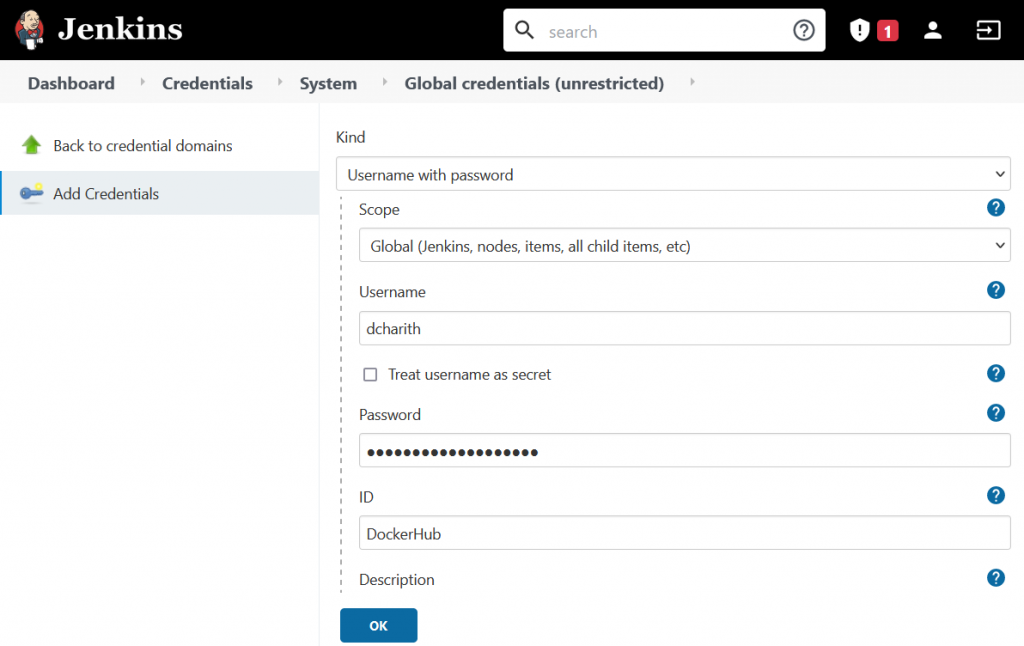The width and height of the screenshot is (1024, 646).
Task: Expand the Dashboard breadcrumb arrow
Action: 142,82
